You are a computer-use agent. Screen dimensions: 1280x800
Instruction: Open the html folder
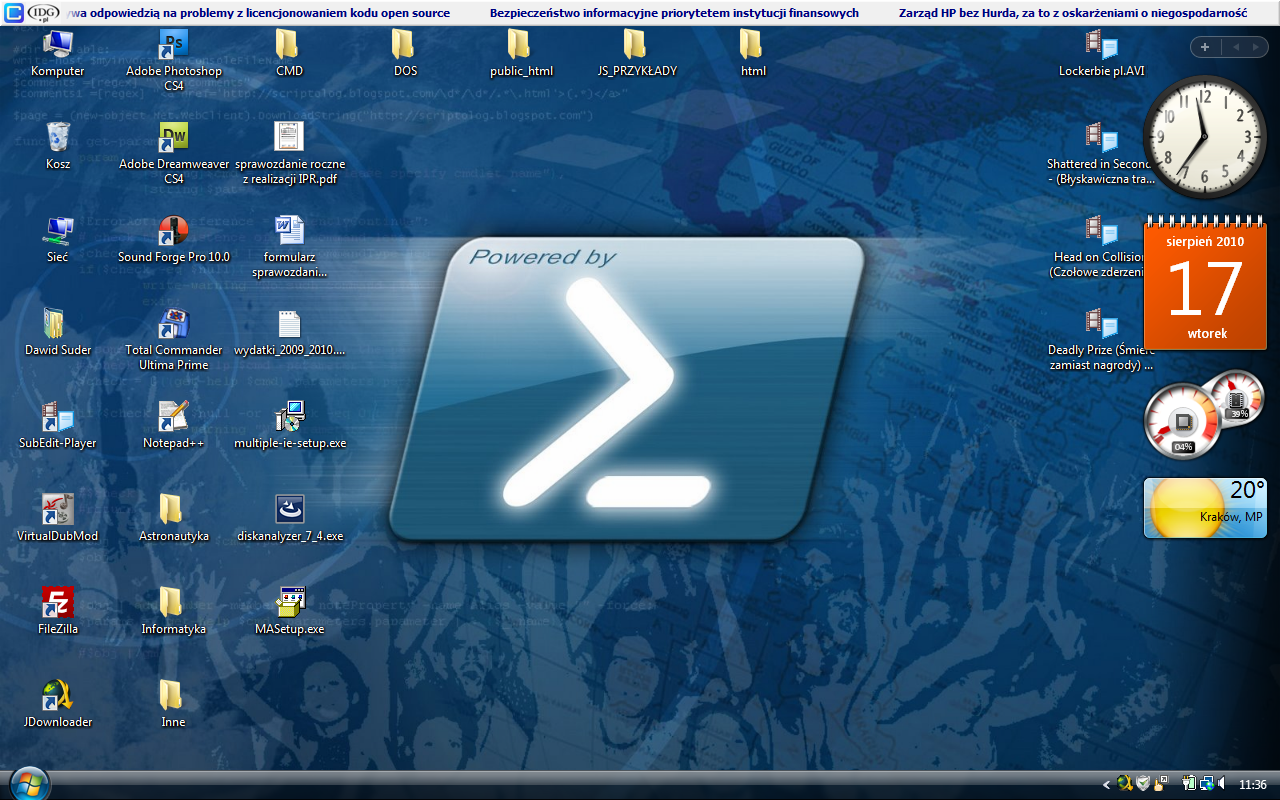click(x=753, y=53)
